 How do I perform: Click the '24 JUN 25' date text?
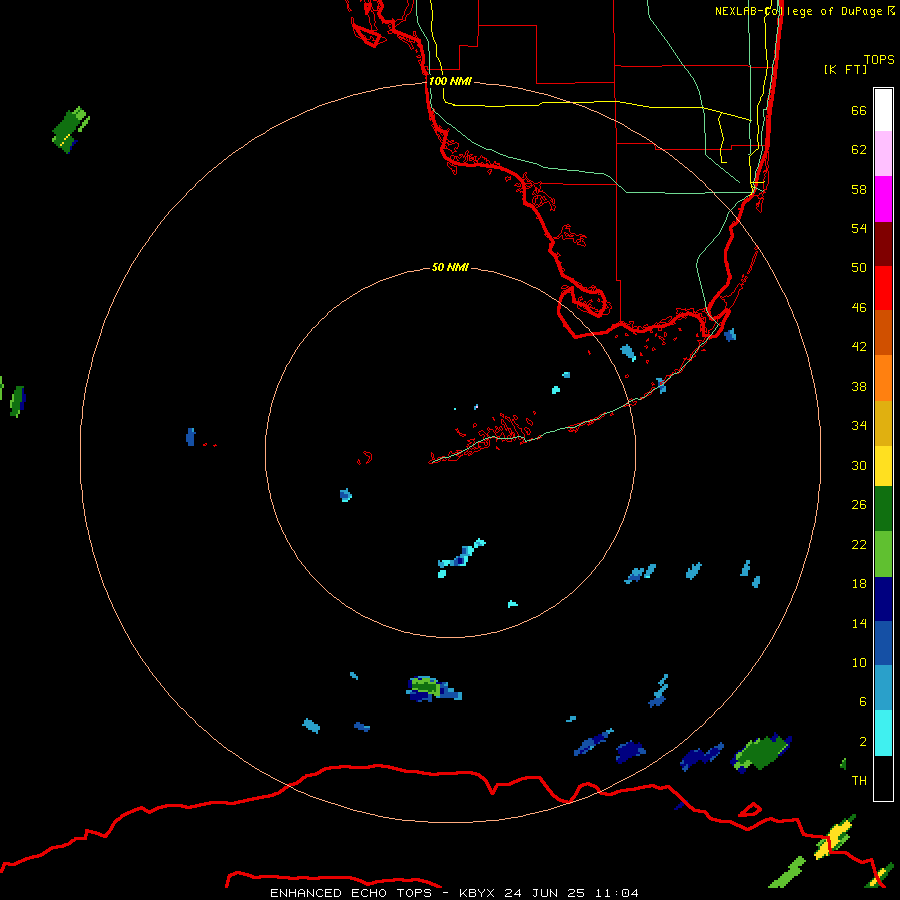point(544,893)
